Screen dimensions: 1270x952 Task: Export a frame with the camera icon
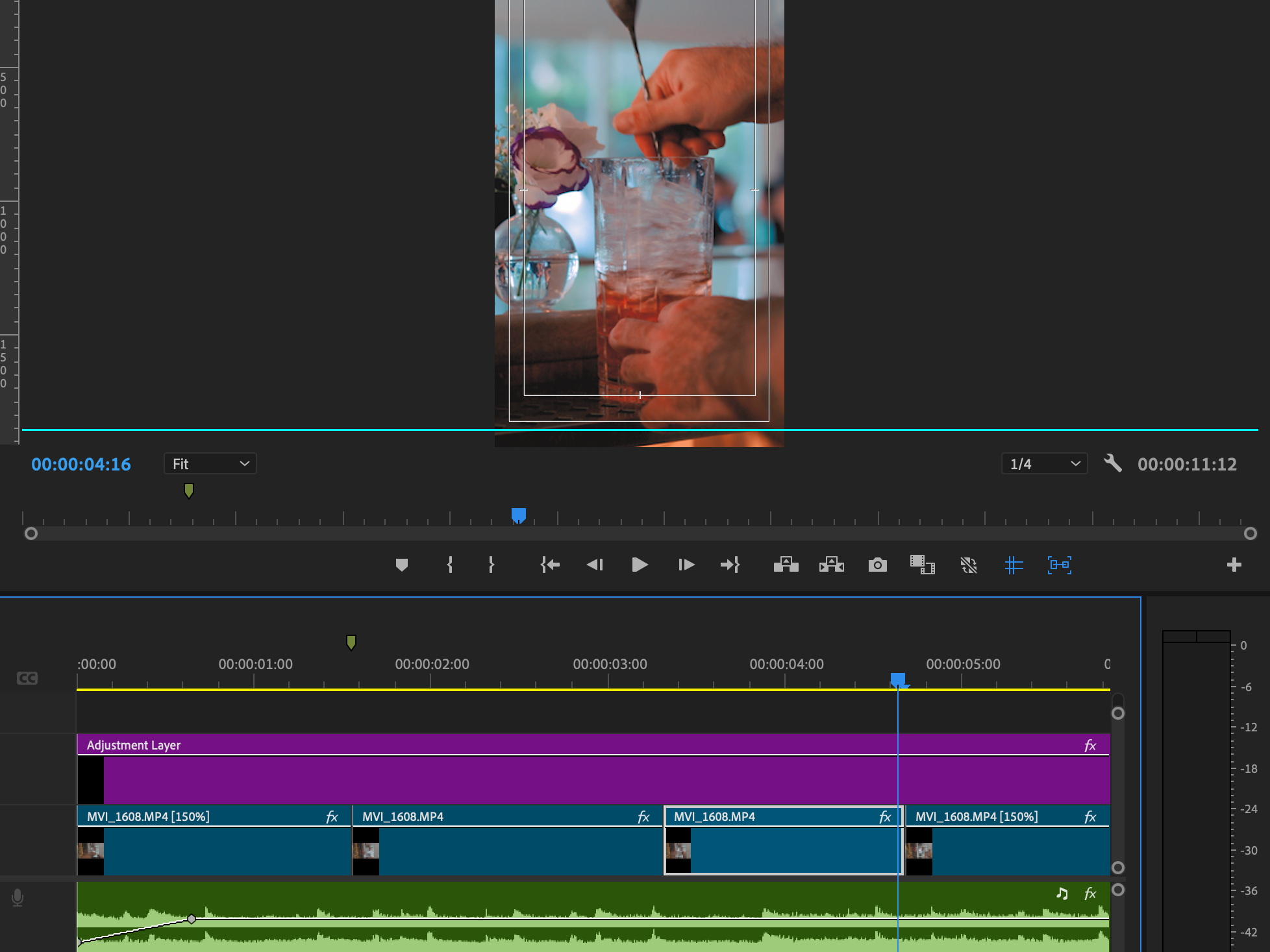pyautogui.click(x=878, y=565)
